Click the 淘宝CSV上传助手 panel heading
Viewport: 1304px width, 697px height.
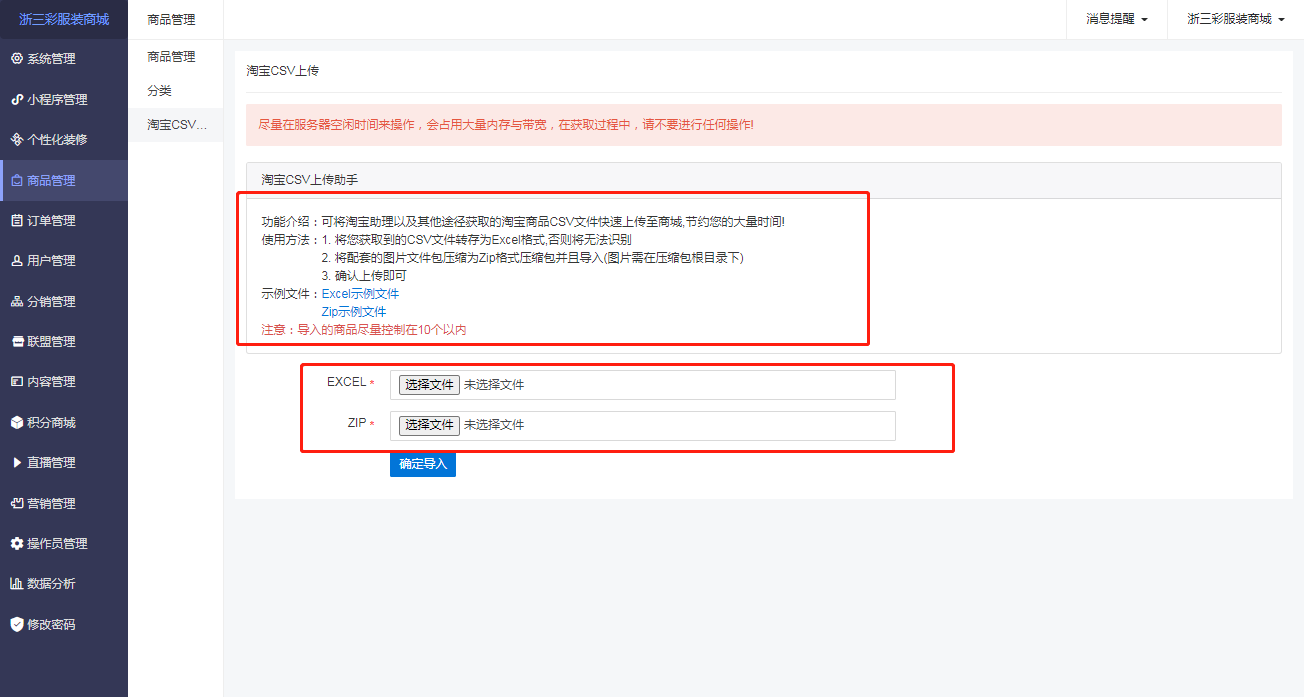click(x=310, y=180)
